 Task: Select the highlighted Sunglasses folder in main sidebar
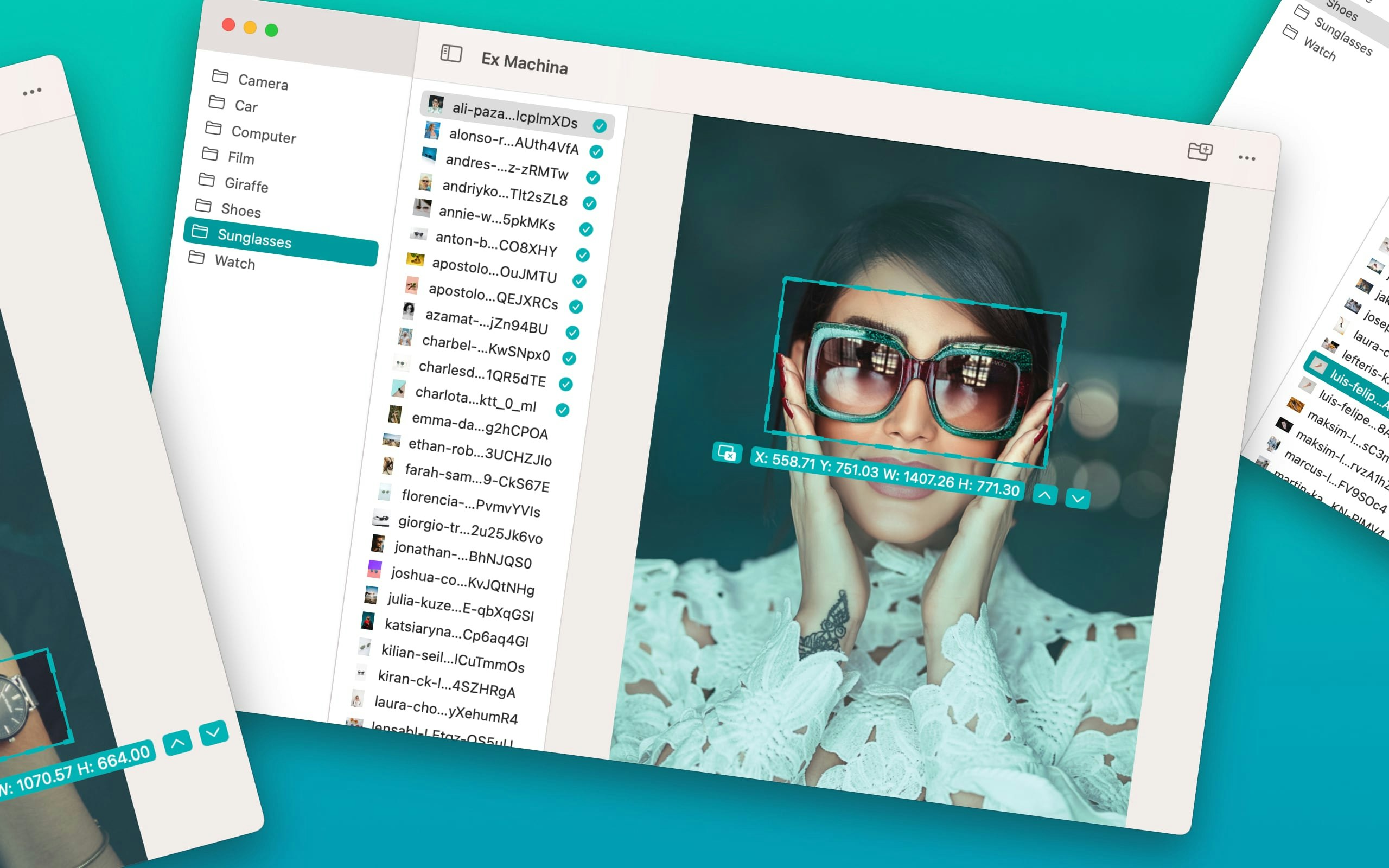281,241
